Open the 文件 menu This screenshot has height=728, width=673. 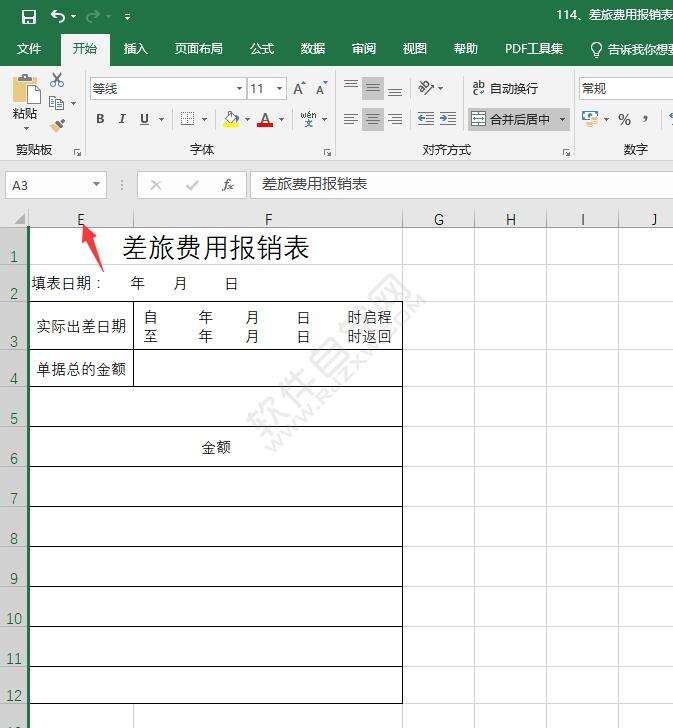pos(29,49)
